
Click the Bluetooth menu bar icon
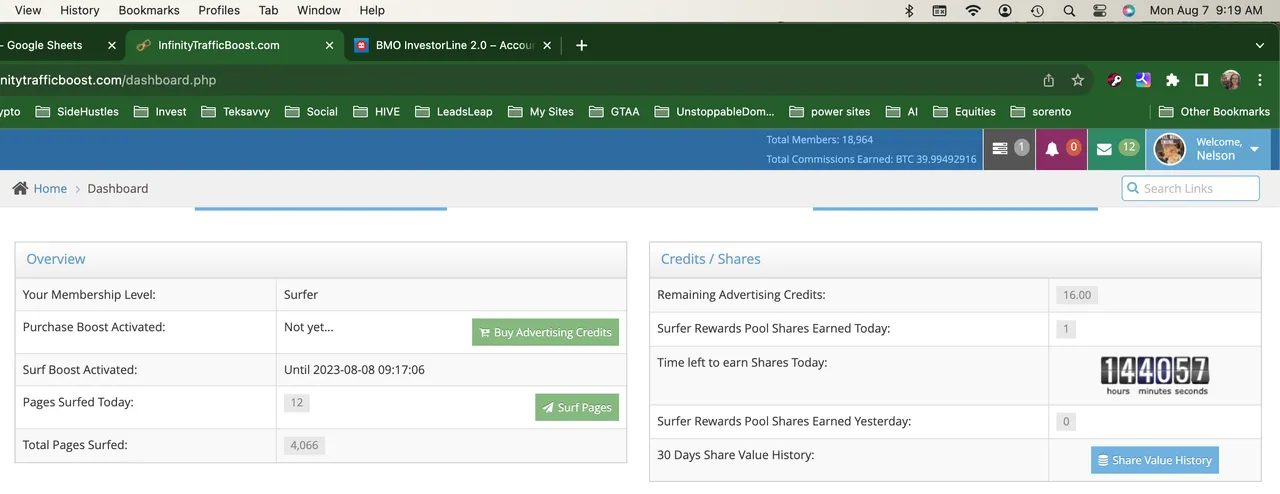909,10
